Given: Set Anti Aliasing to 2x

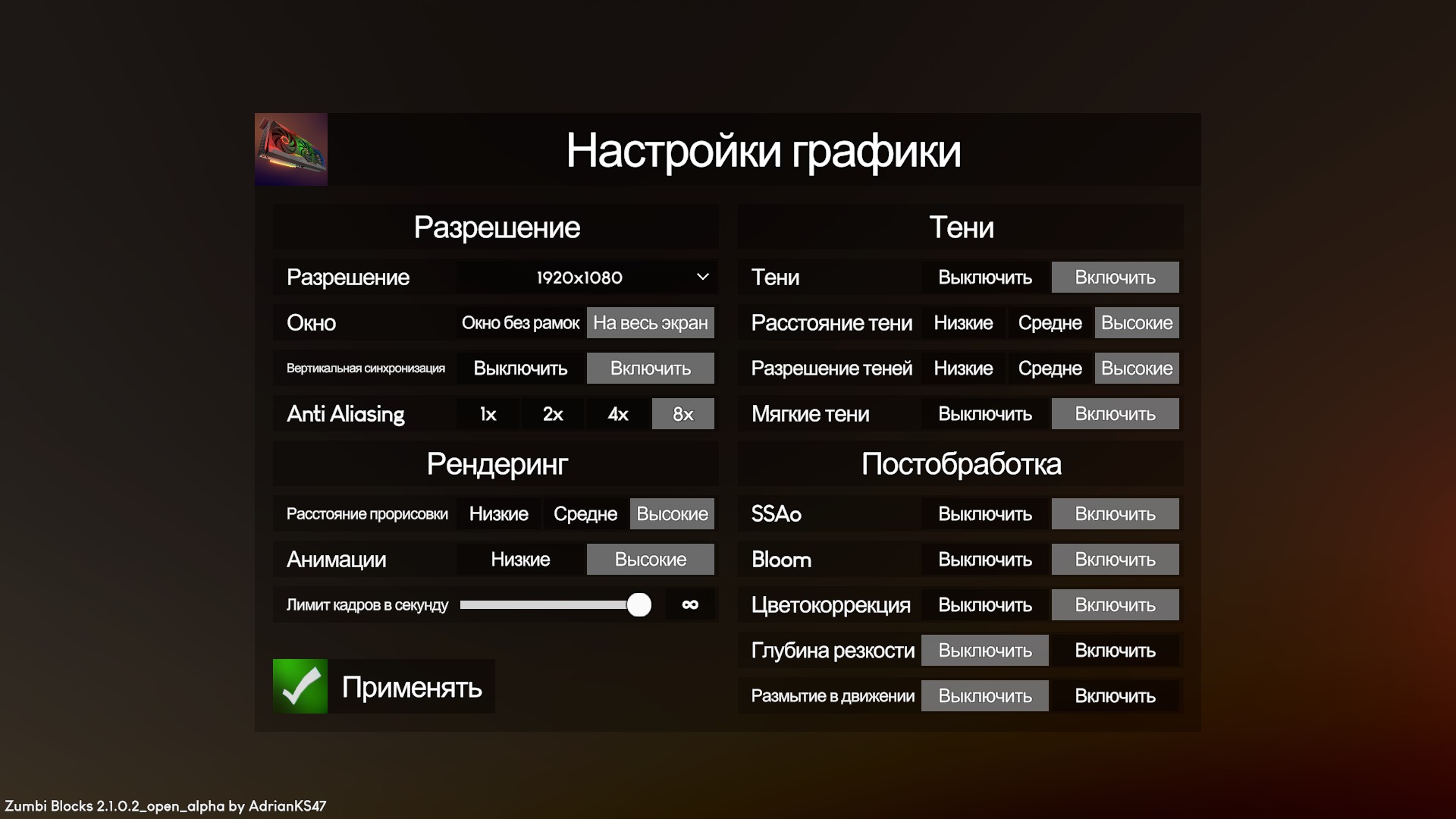Looking at the screenshot, I should (553, 414).
